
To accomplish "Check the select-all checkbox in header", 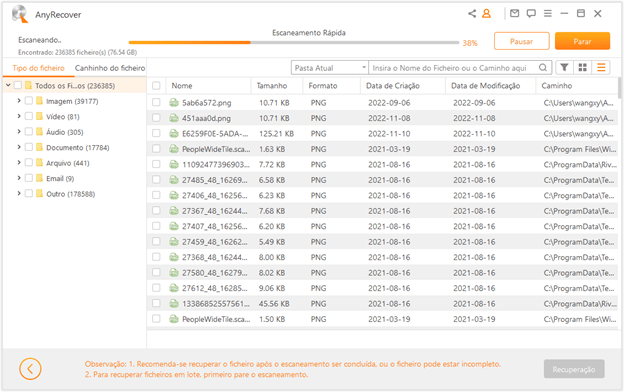I will pyautogui.click(x=156, y=86).
